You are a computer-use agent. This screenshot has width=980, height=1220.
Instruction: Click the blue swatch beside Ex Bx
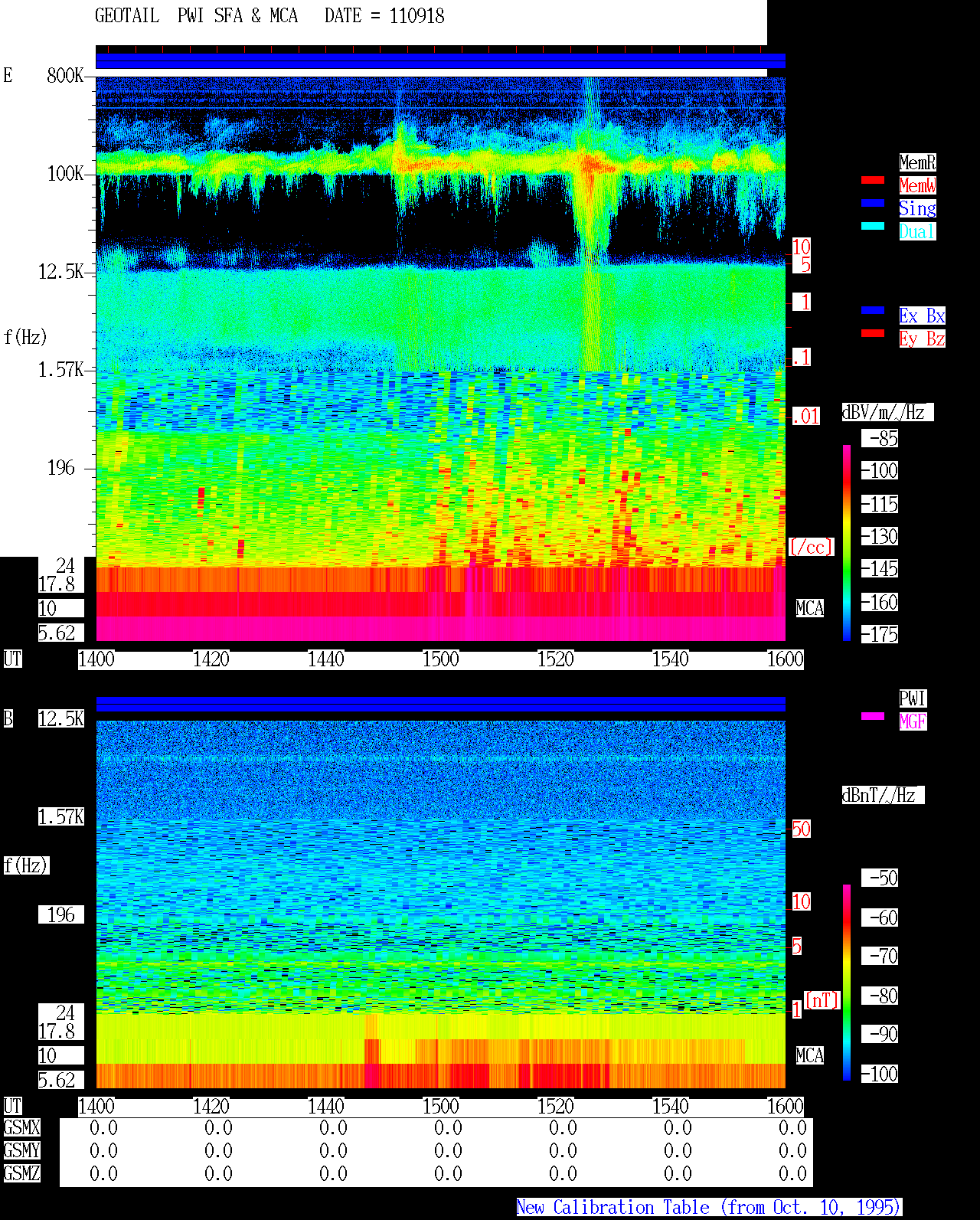(x=873, y=310)
